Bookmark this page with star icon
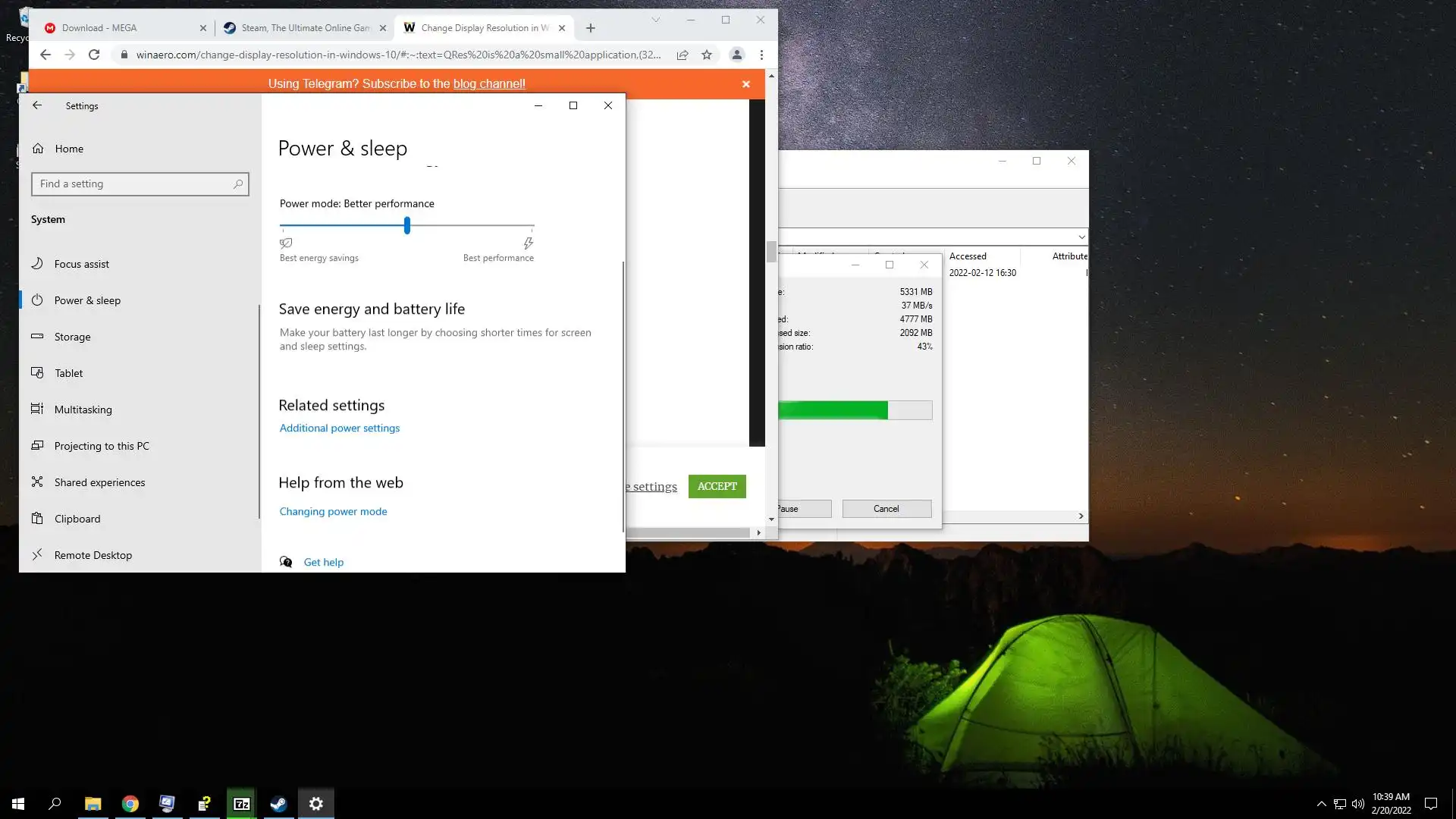The height and width of the screenshot is (819, 1456). [707, 55]
